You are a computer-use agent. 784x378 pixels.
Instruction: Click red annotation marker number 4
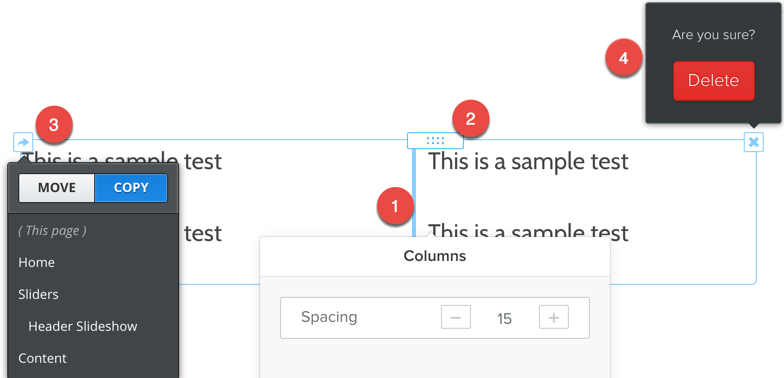tap(624, 58)
